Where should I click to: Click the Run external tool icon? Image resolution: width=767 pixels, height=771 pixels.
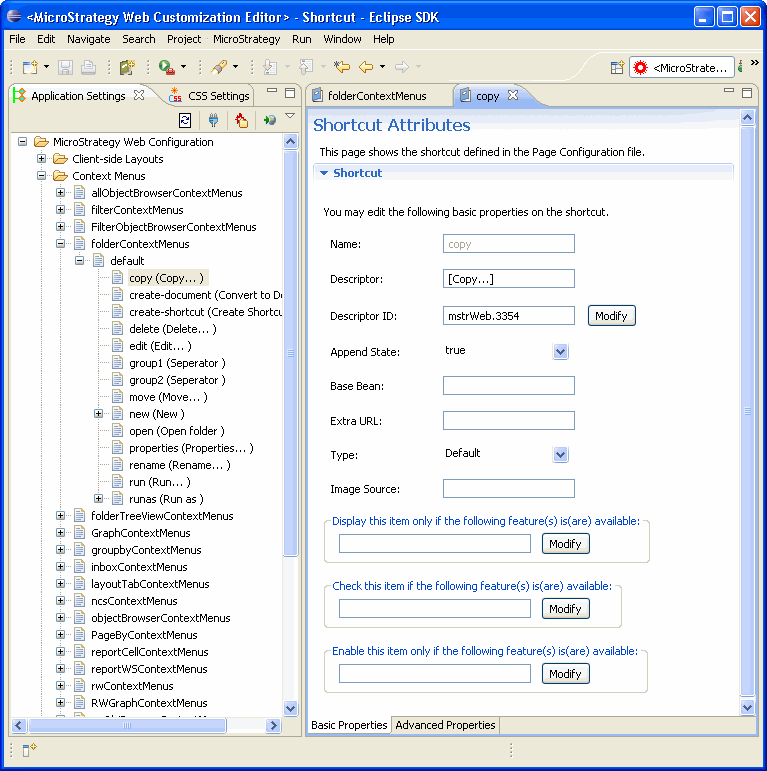(167, 67)
